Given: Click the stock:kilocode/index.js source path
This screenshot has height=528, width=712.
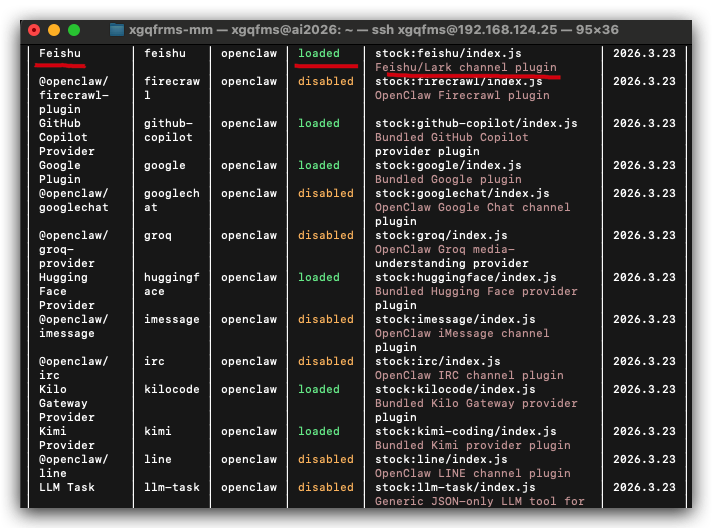Looking at the screenshot, I should coord(455,389).
